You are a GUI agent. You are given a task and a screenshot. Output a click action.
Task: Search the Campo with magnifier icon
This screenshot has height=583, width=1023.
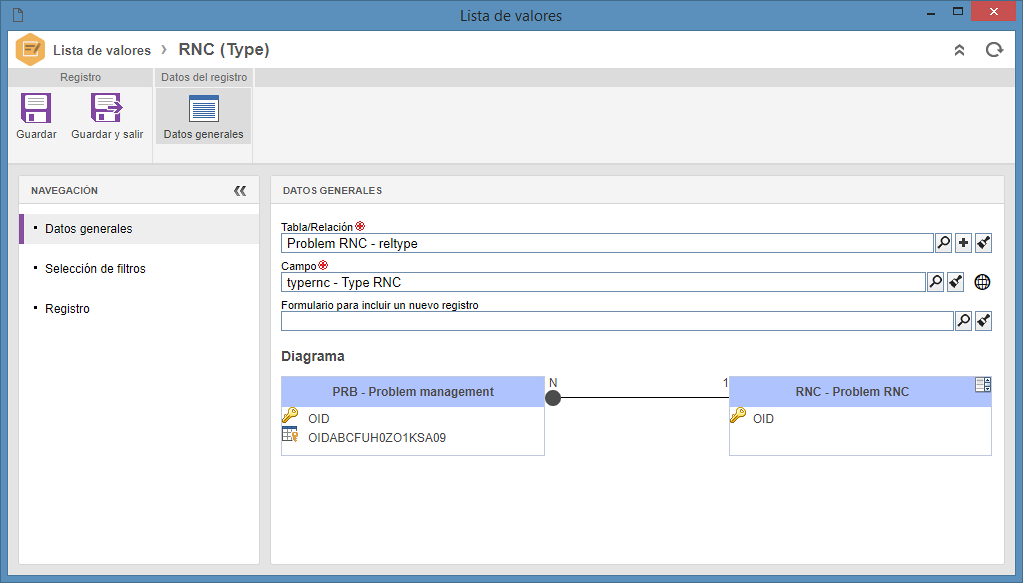[x=936, y=282]
